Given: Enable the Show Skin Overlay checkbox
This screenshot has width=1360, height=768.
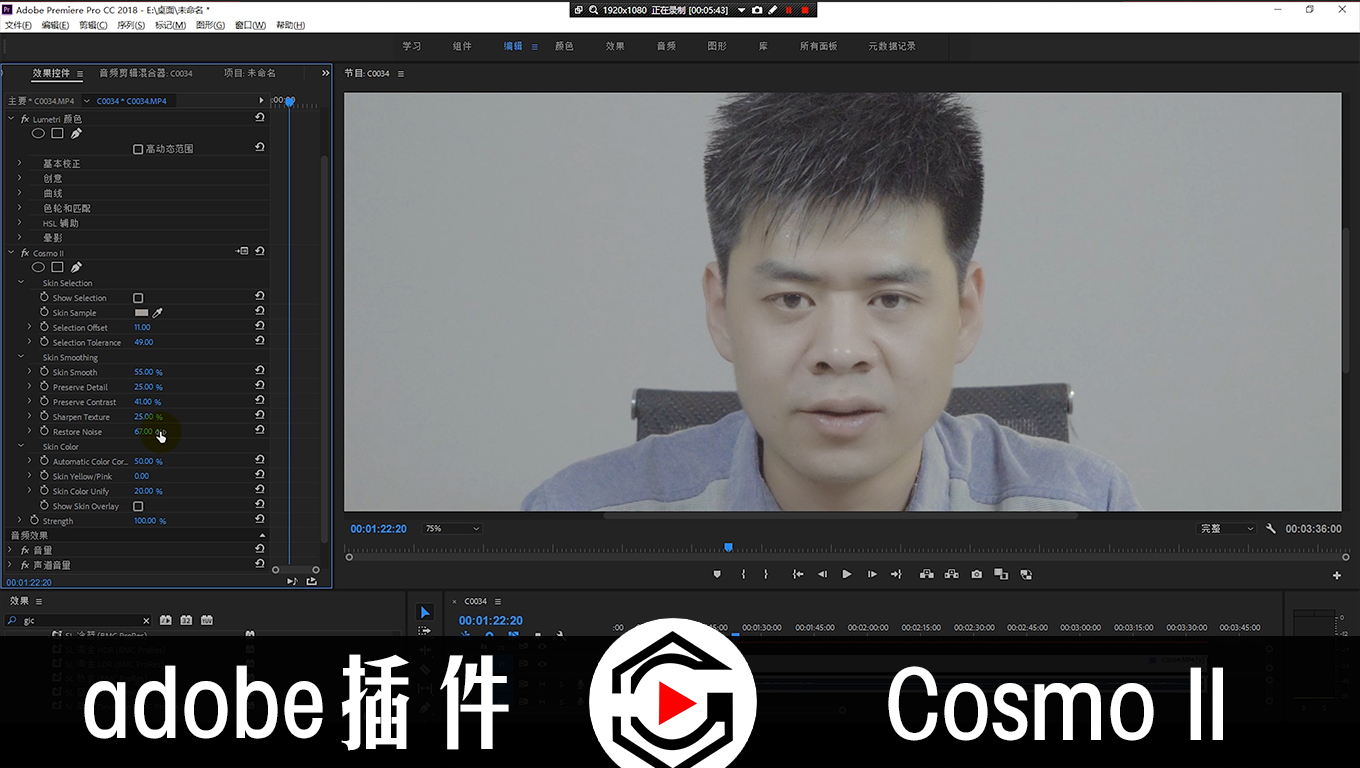Looking at the screenshot, I should click(138, 506).
